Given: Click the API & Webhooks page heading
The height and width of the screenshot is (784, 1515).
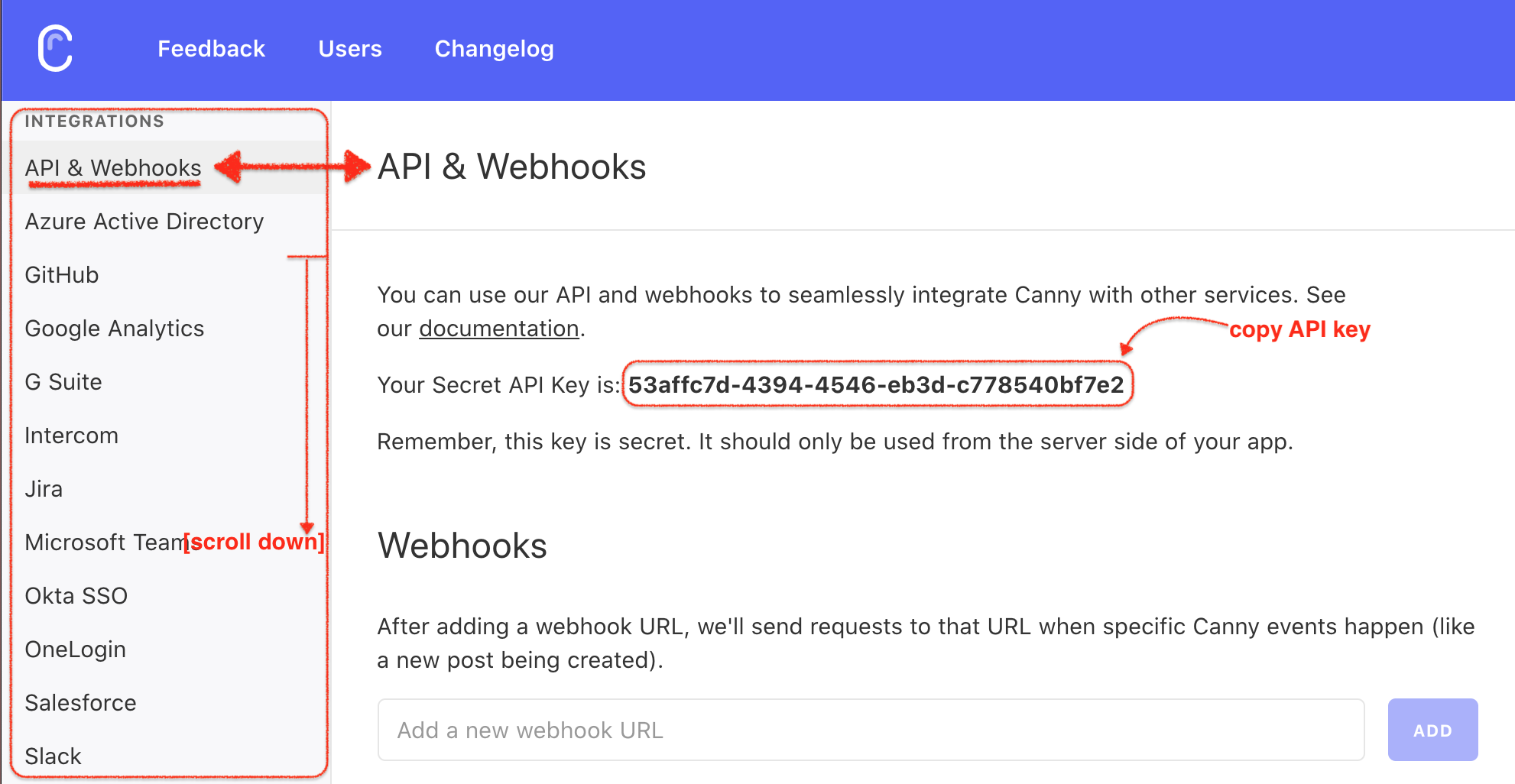Looking at the screenshot, I should click(x=512, y=167).
